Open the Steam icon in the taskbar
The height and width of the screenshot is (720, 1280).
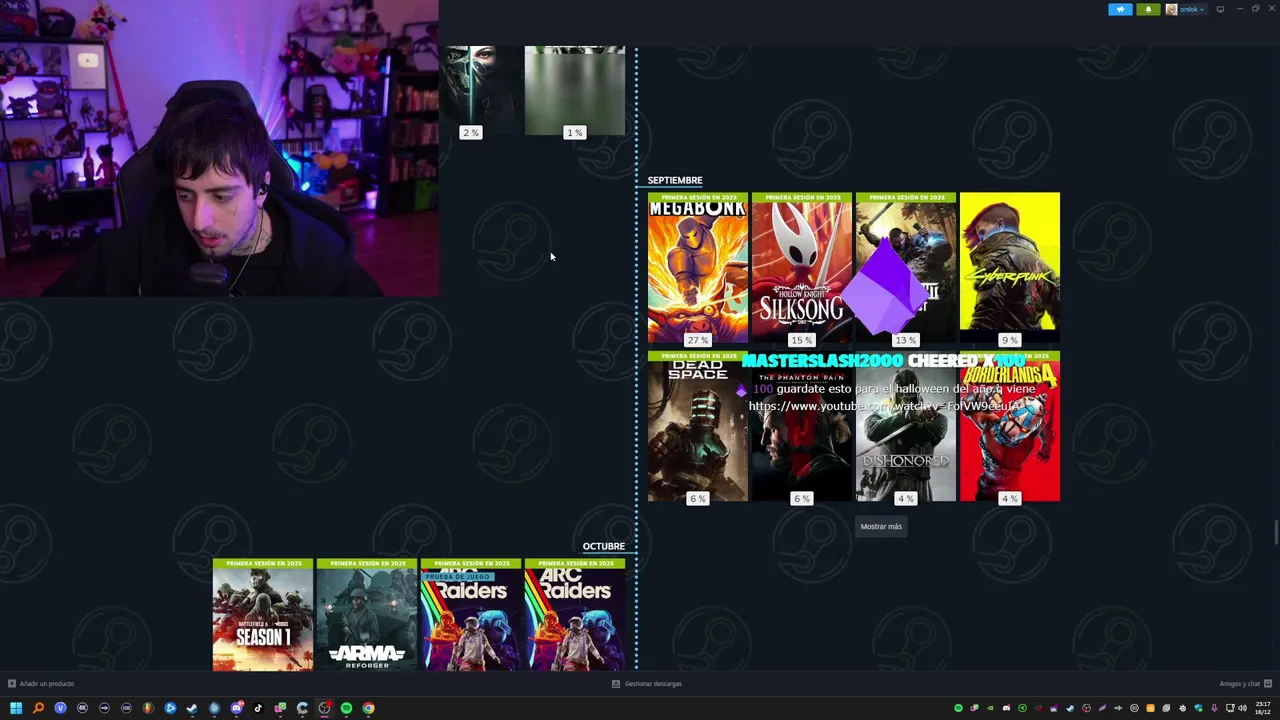click(192, 708)
